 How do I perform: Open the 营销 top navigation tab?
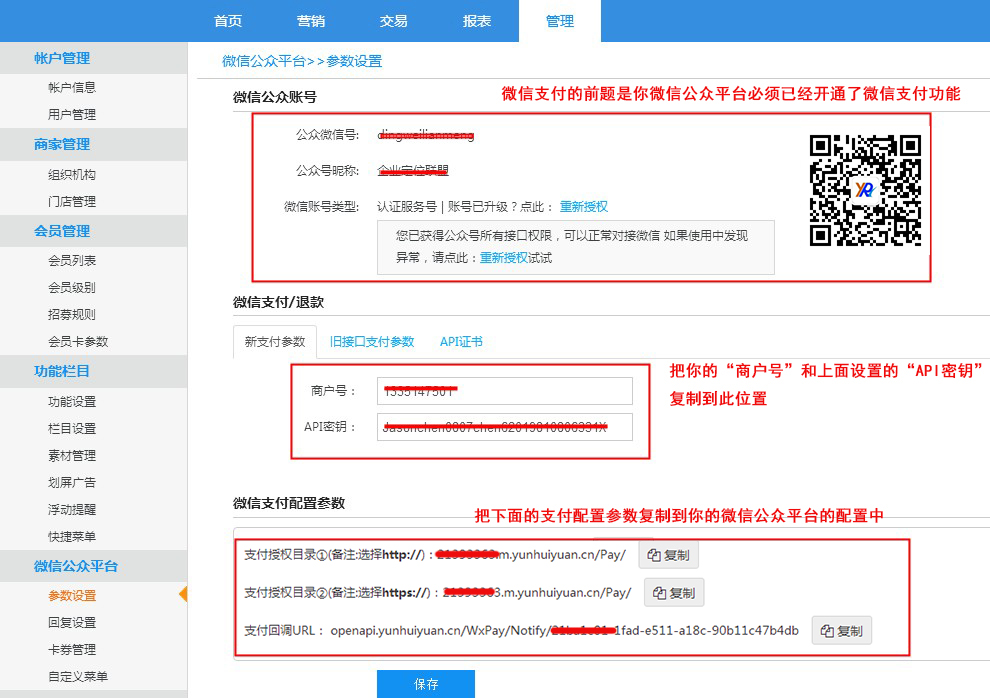(x=311, y=21)
